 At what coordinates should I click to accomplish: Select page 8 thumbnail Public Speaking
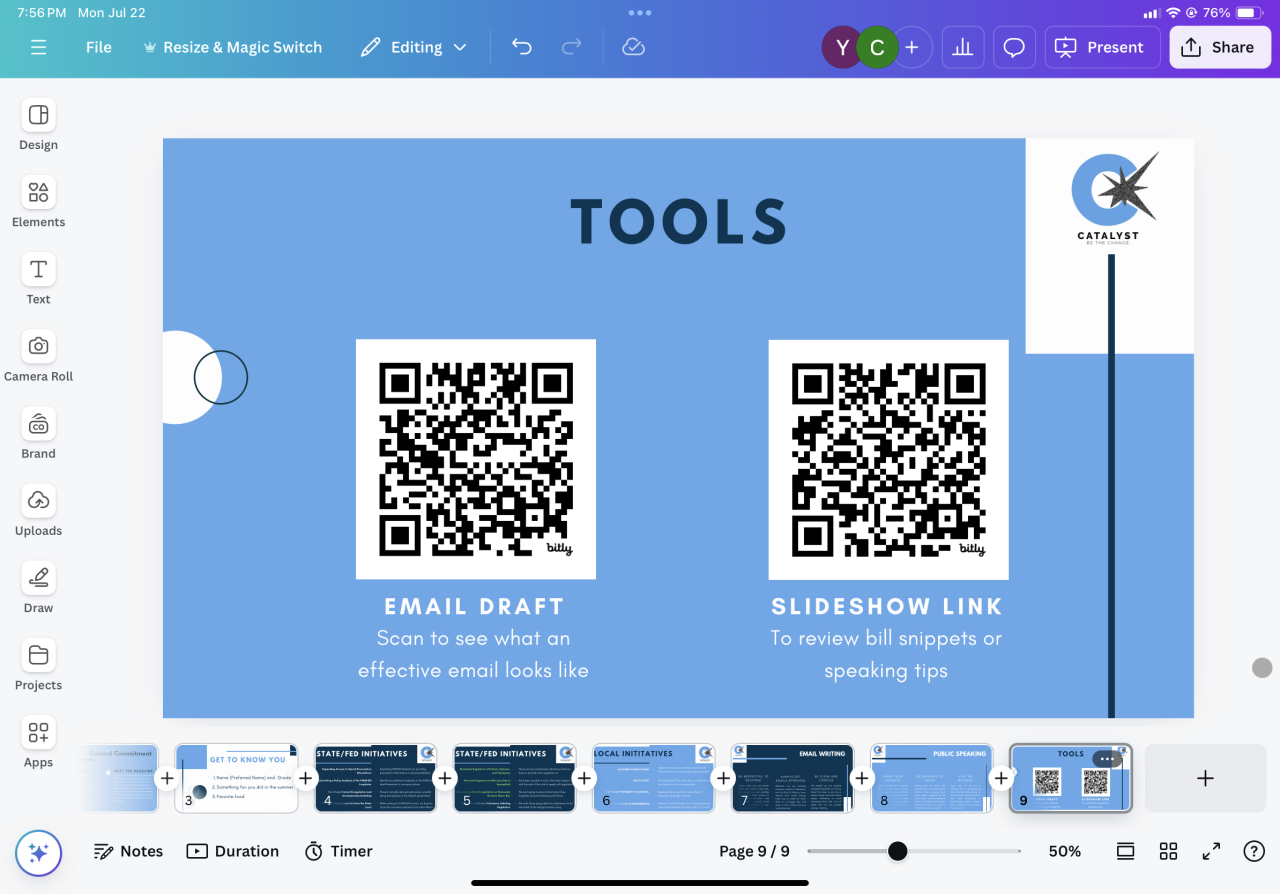tap(931, 778)
